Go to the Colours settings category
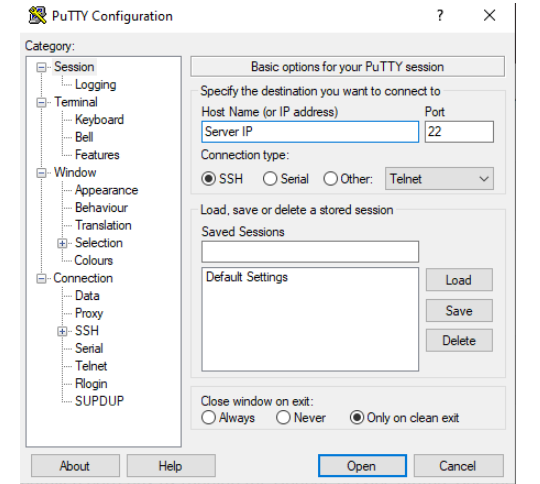The height and width of the screenshot is (484, 540). [x=94, y=260]
